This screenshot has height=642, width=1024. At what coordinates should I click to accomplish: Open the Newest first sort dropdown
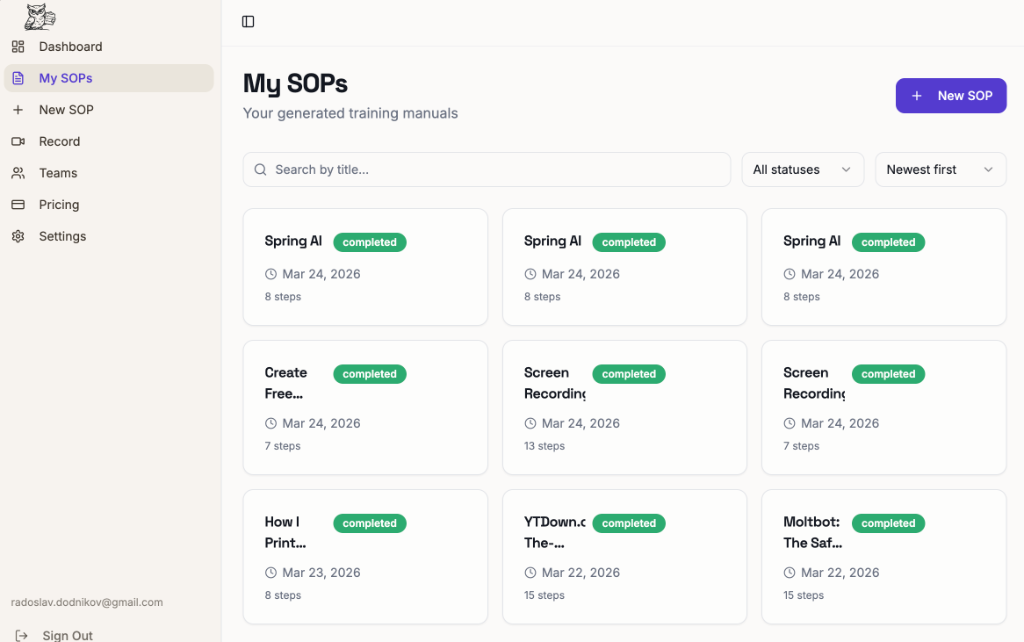(940, 169)
